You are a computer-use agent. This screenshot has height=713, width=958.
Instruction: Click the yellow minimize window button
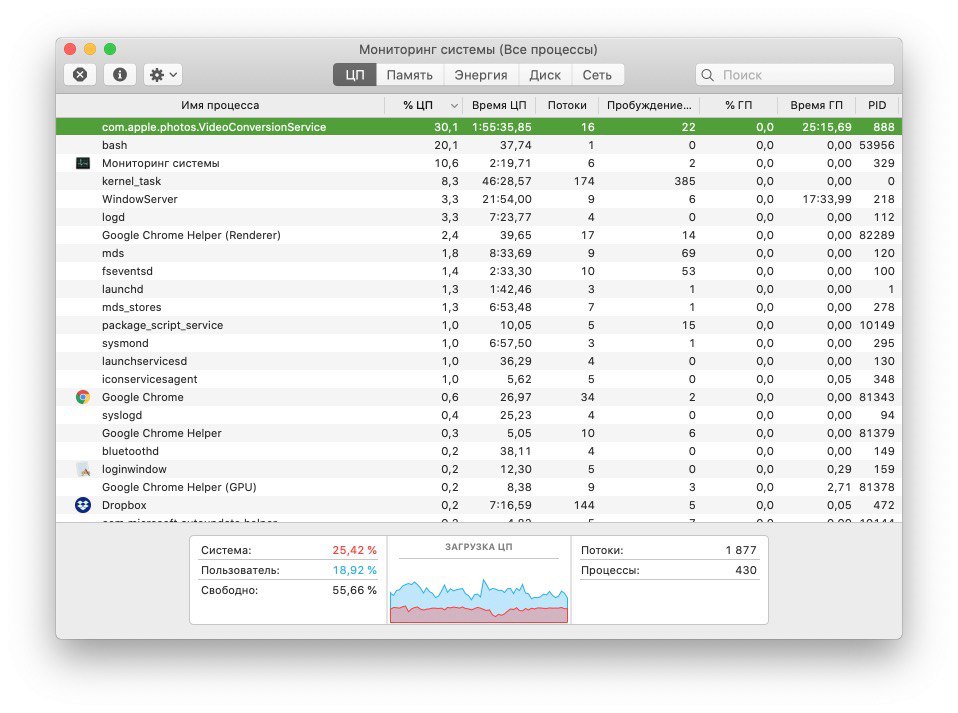point(90,49)
